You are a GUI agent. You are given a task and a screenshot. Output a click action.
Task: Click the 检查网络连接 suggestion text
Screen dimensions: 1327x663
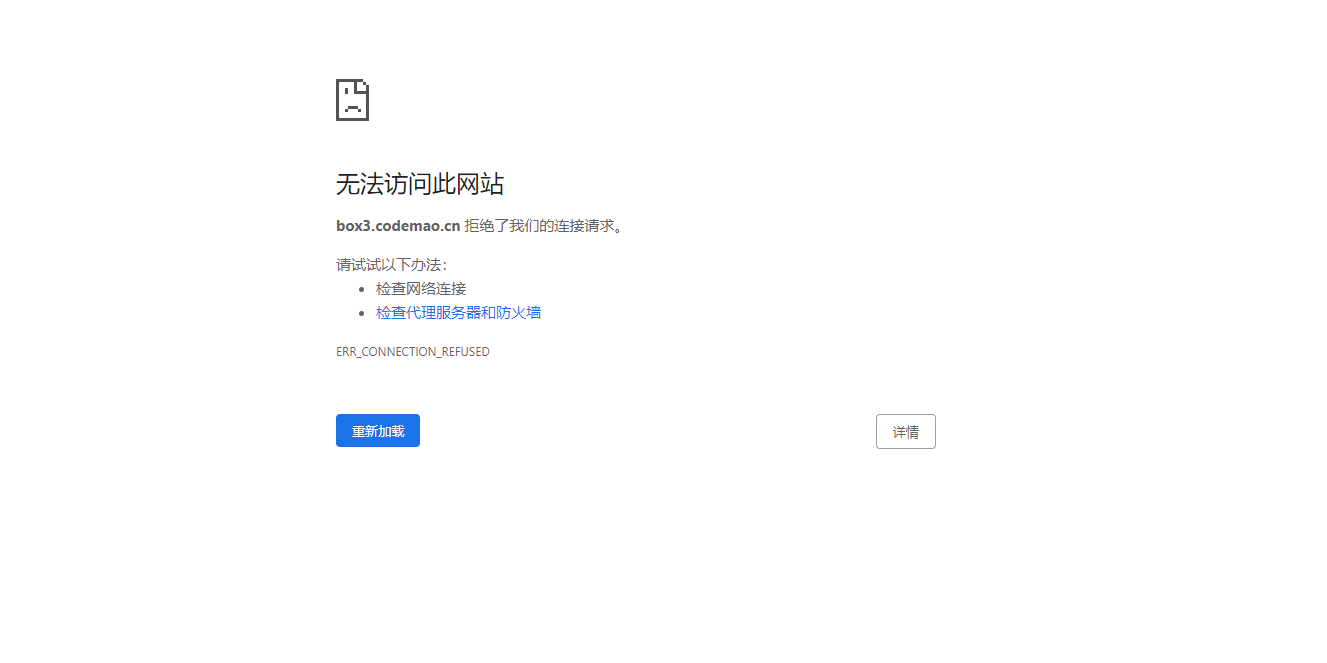pos(421,289)
